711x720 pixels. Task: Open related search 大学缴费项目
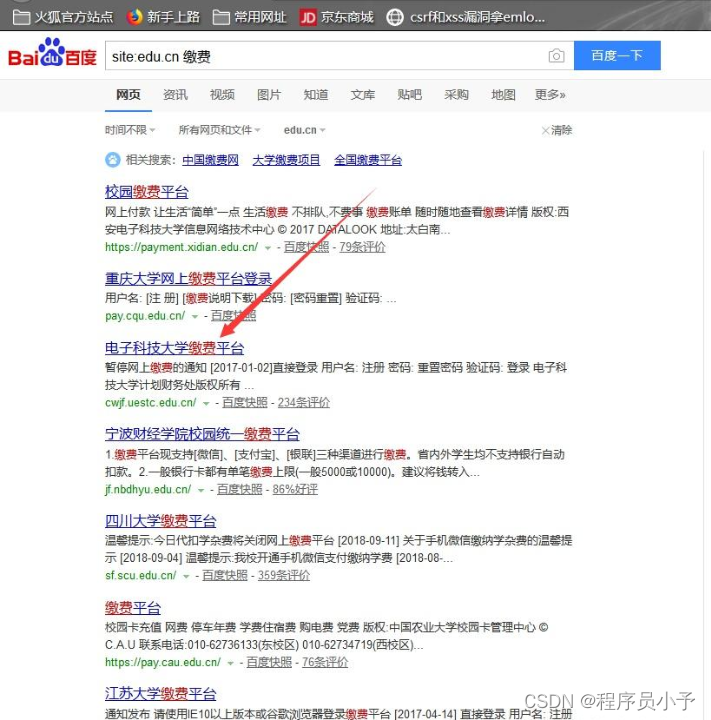point(286,160)
